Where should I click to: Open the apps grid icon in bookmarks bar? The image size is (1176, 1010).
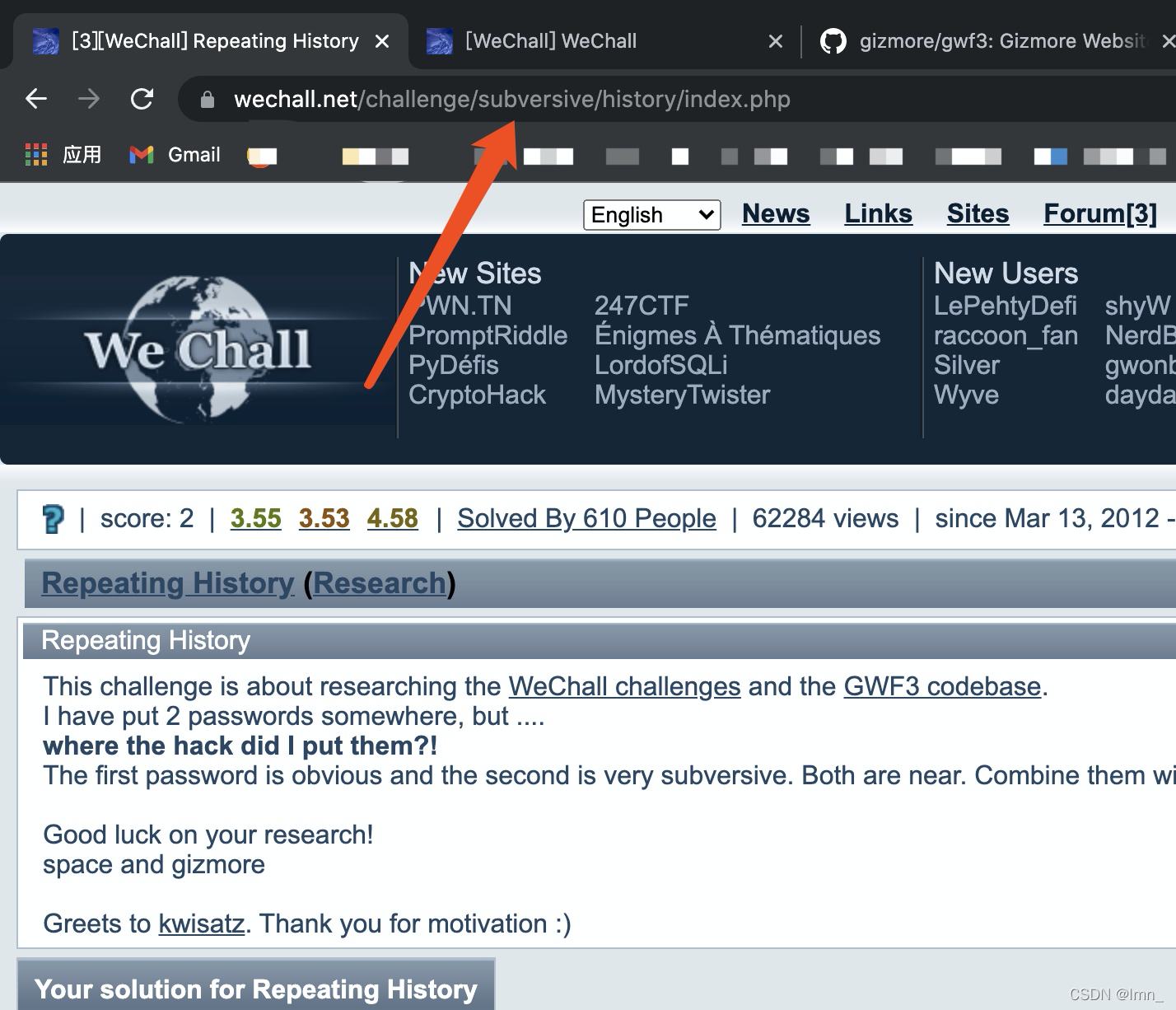pos(36,155)
